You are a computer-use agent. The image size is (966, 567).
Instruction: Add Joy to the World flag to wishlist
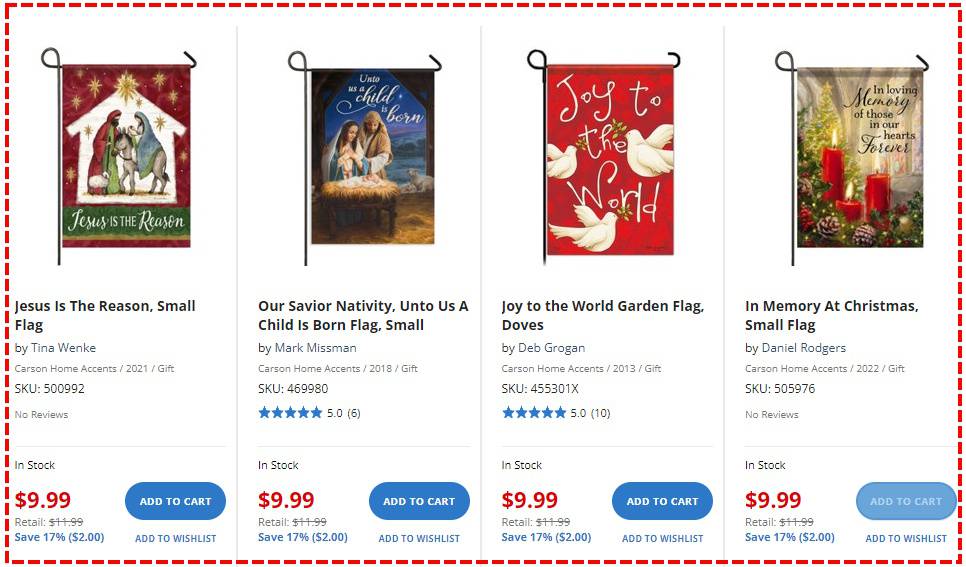click(x=662, y=539)
